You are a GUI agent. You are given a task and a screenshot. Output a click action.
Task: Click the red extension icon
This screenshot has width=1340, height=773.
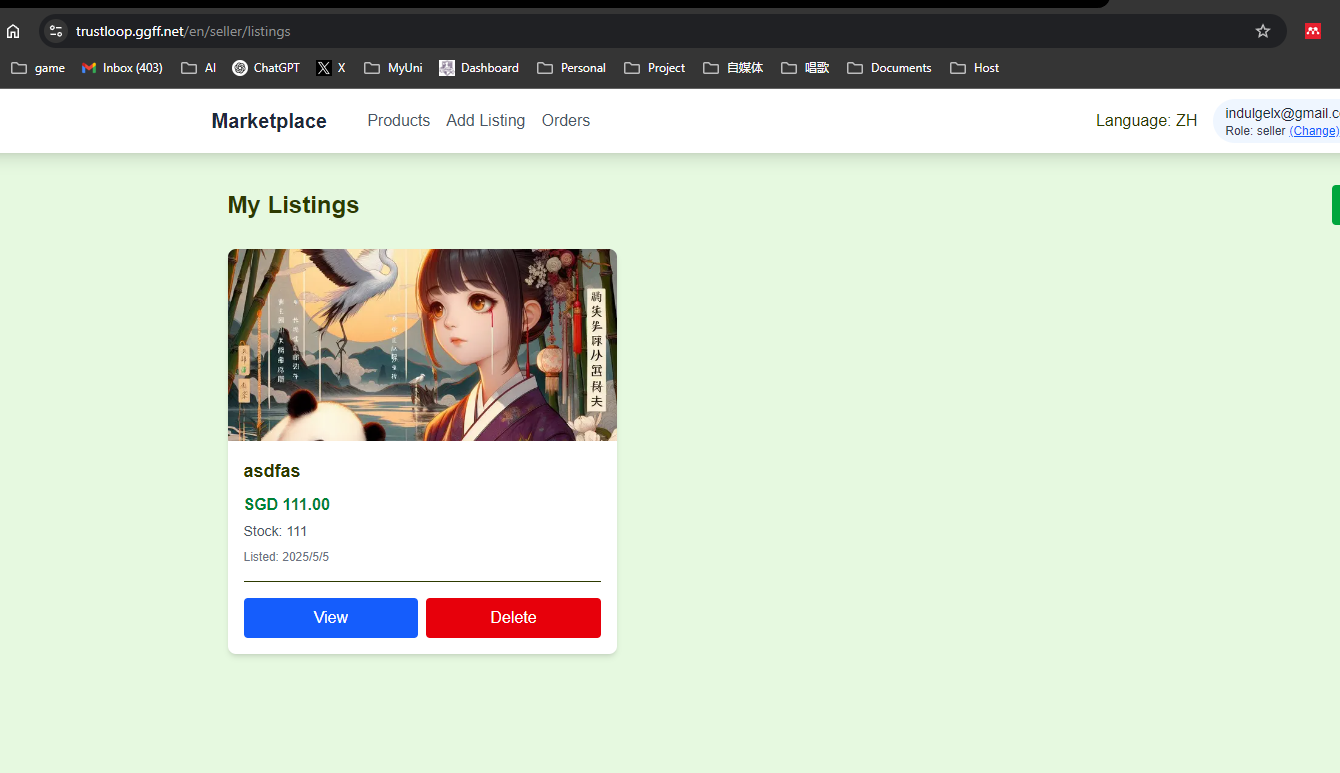1313,31
